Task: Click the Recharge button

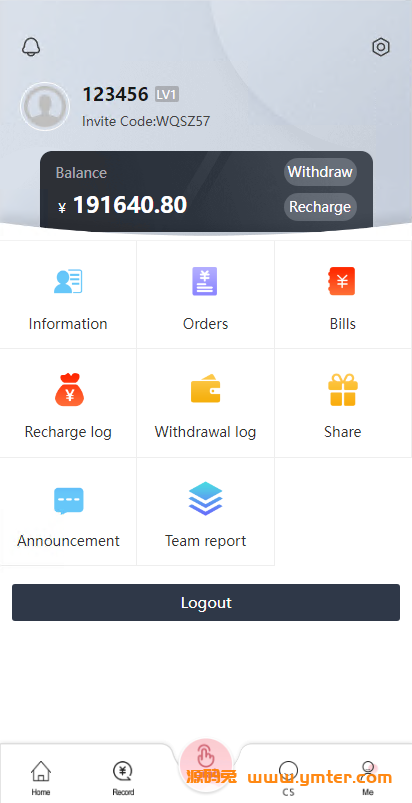Action: [320, 207]
